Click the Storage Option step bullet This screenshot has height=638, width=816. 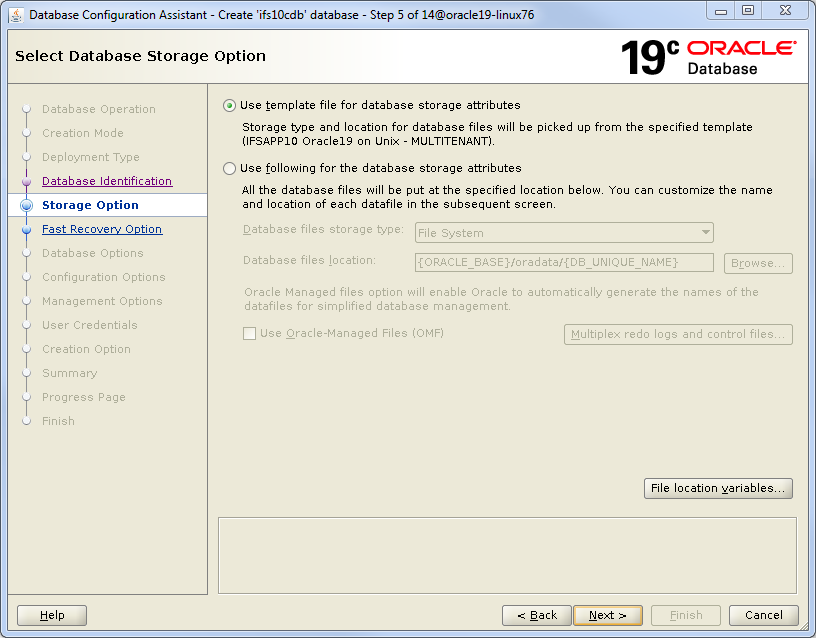27,205
